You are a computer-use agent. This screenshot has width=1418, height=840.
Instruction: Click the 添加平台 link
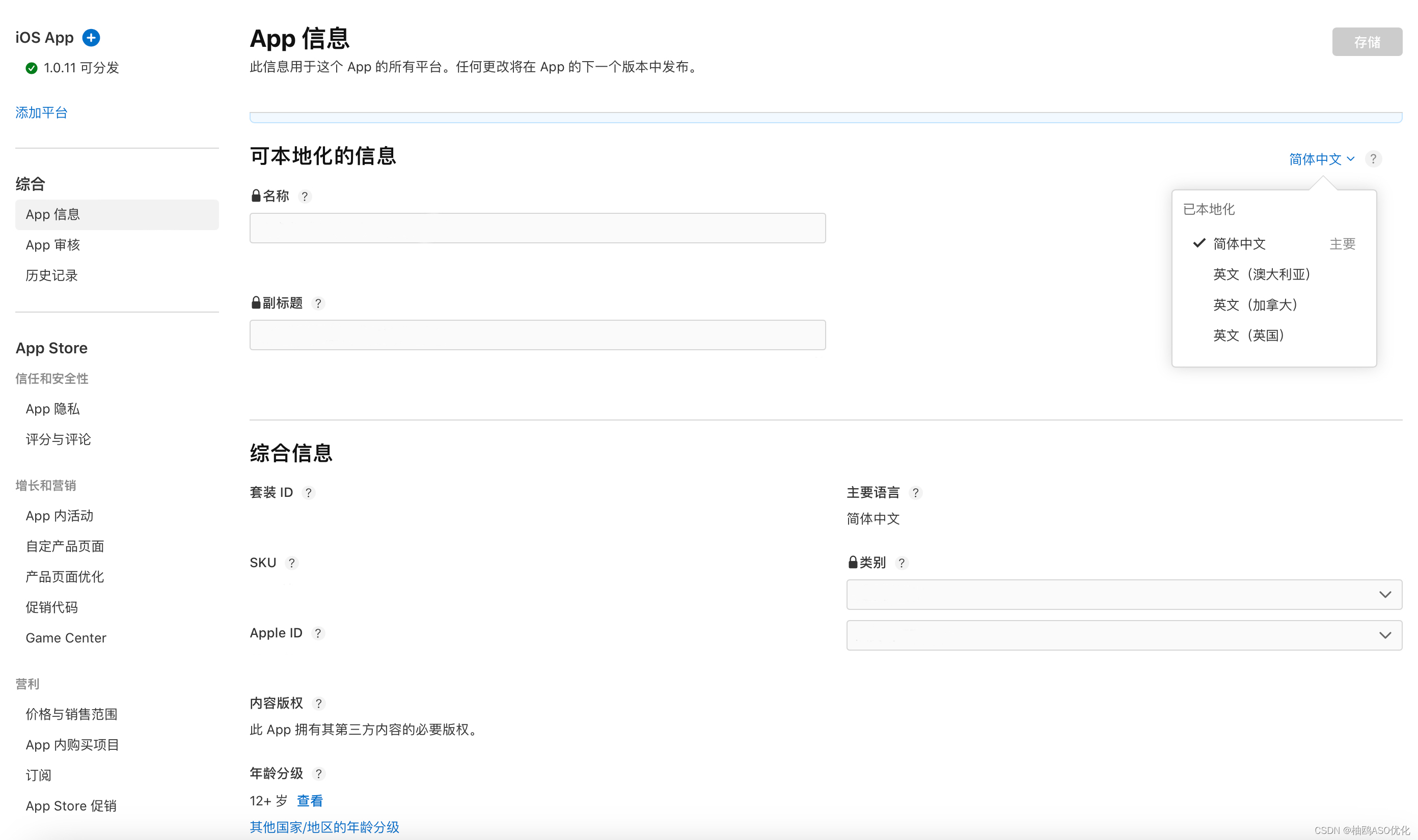[41, 113]
